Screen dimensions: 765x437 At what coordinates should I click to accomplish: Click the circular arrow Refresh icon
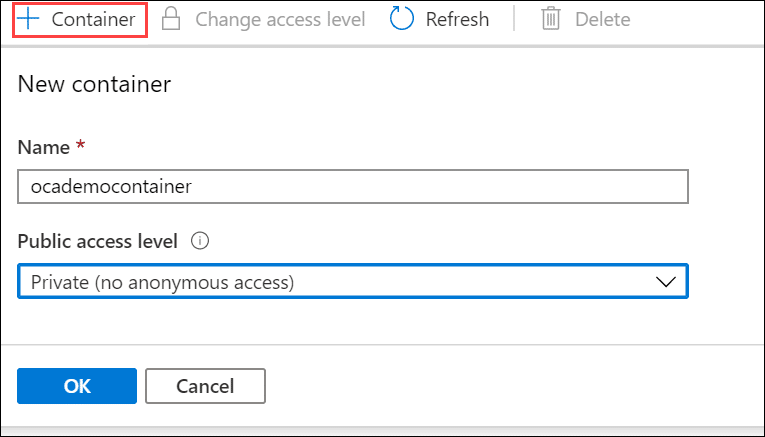[x=402, y=19]
